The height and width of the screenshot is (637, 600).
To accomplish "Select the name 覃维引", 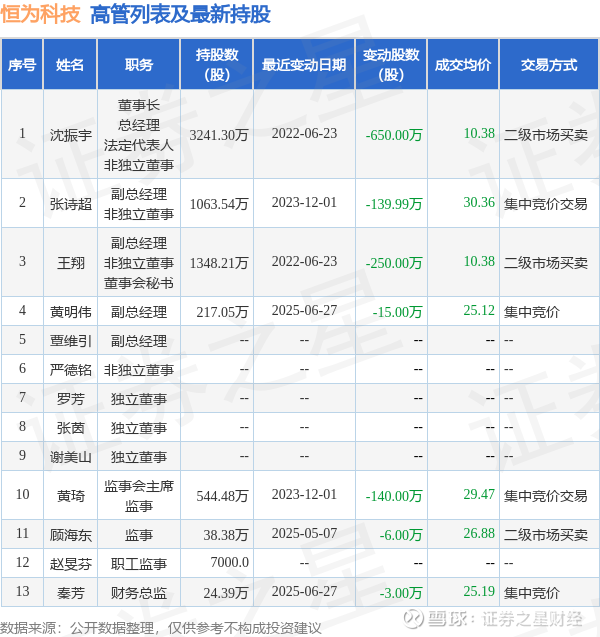I will (71, 340).
